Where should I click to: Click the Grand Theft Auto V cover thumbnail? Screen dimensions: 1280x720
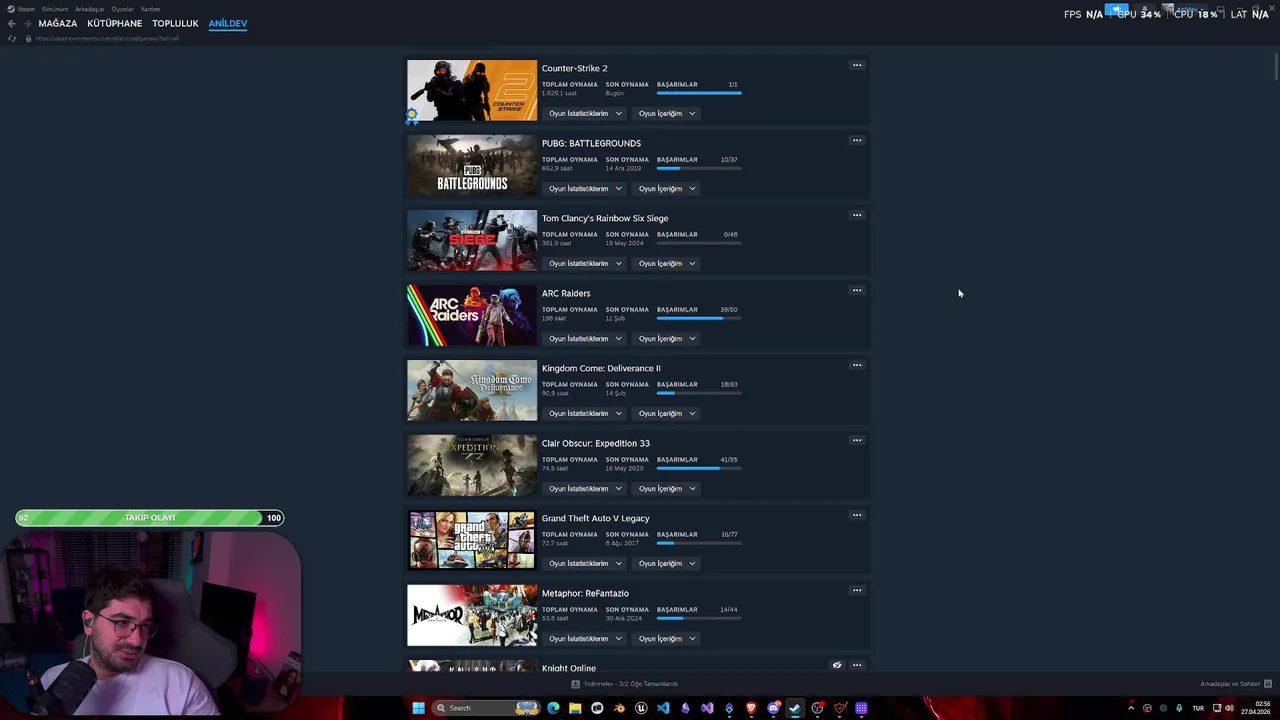pos(472,540)
